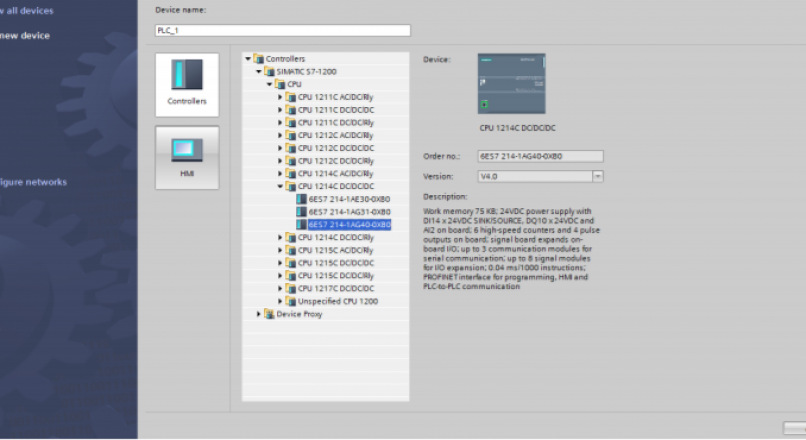Click the Controllers folder icon in tree

(259, 59)
